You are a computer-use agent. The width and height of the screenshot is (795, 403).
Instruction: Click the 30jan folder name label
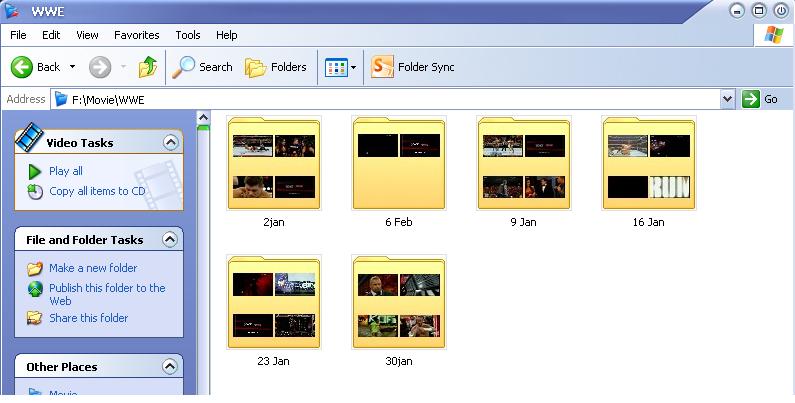tap(399, 361)
